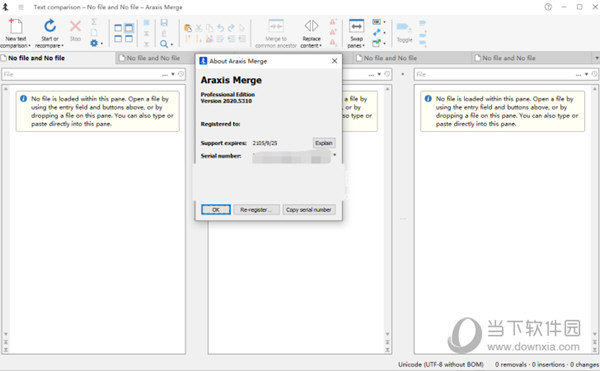Click the Swap panes icon
Image resolution: width=600 pixels, height=371 pixels.
[356, 26]
